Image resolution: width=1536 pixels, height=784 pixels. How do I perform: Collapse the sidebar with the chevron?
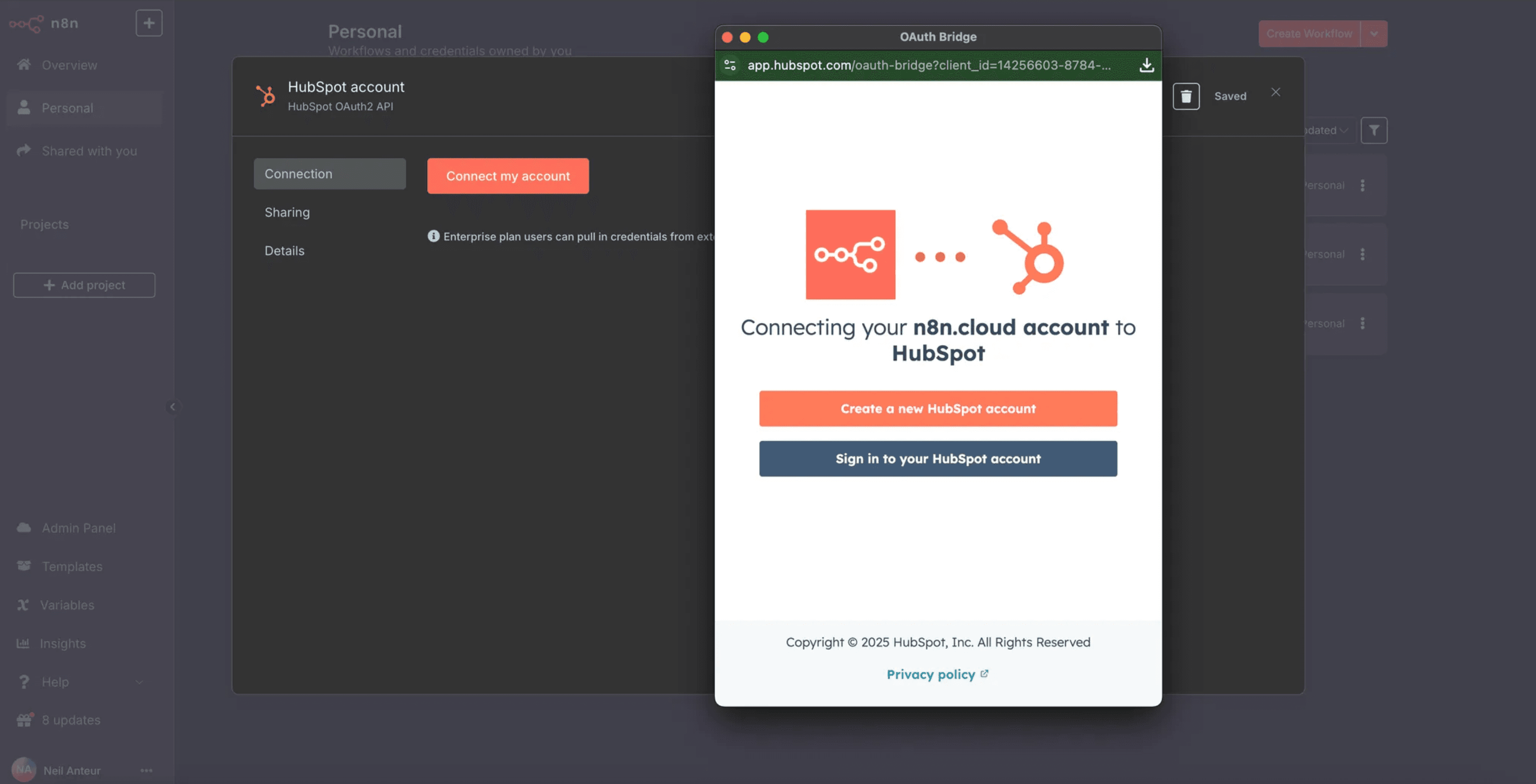(x=172, y=407)
